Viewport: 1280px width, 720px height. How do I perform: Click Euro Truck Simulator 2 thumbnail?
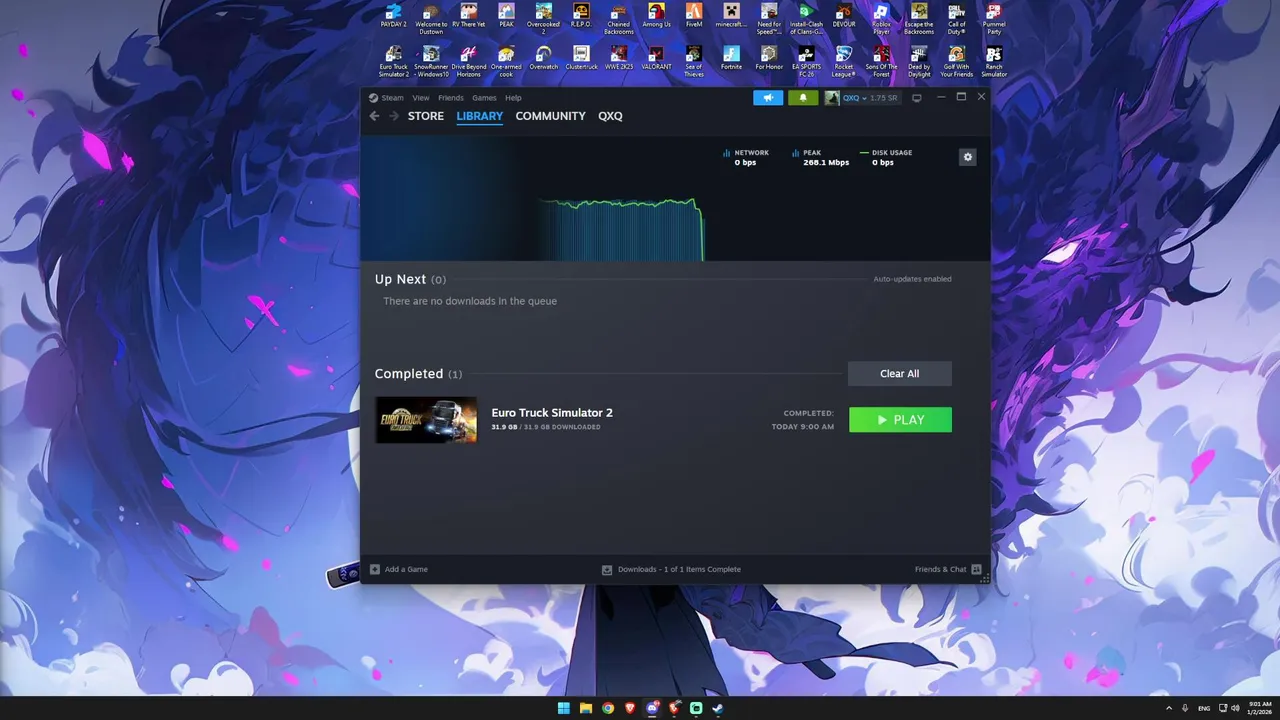(426, 420)
